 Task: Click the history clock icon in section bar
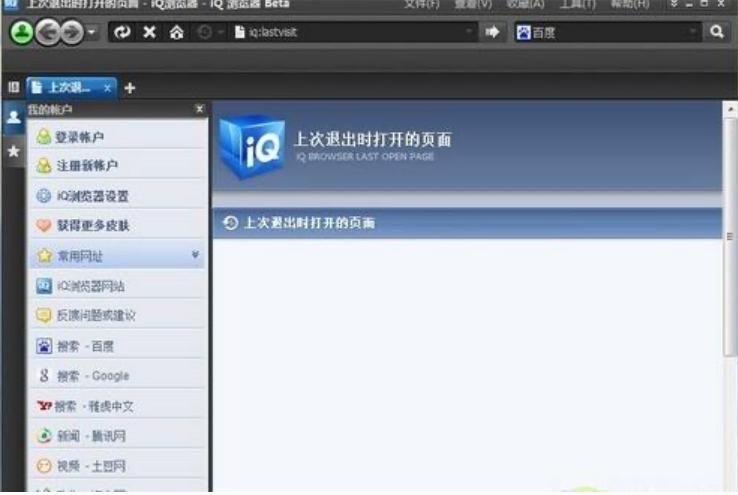[230, 223]
